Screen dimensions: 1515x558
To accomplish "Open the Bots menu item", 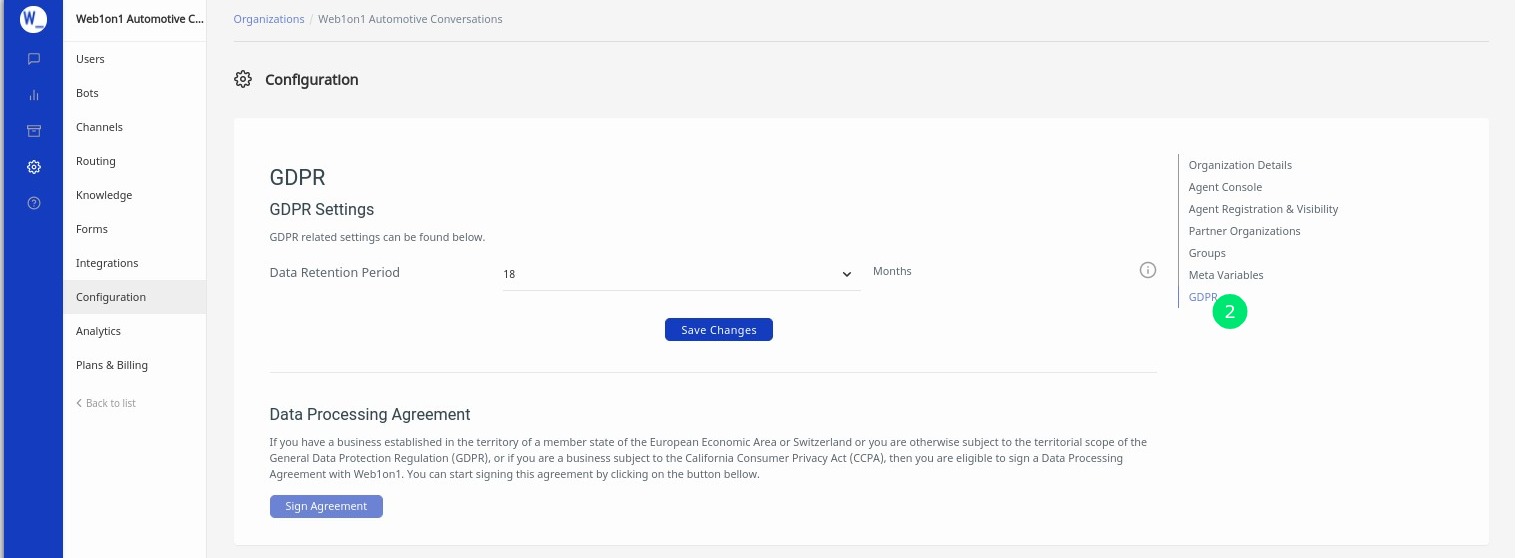I will pyautogui.click(x=134, y=93).
